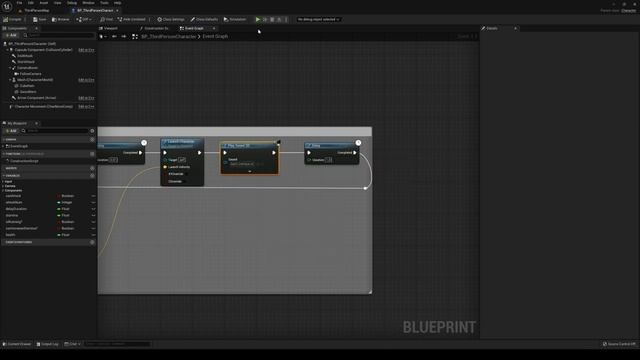Click the console command input field
640x360 pixels.
[117, 344]
